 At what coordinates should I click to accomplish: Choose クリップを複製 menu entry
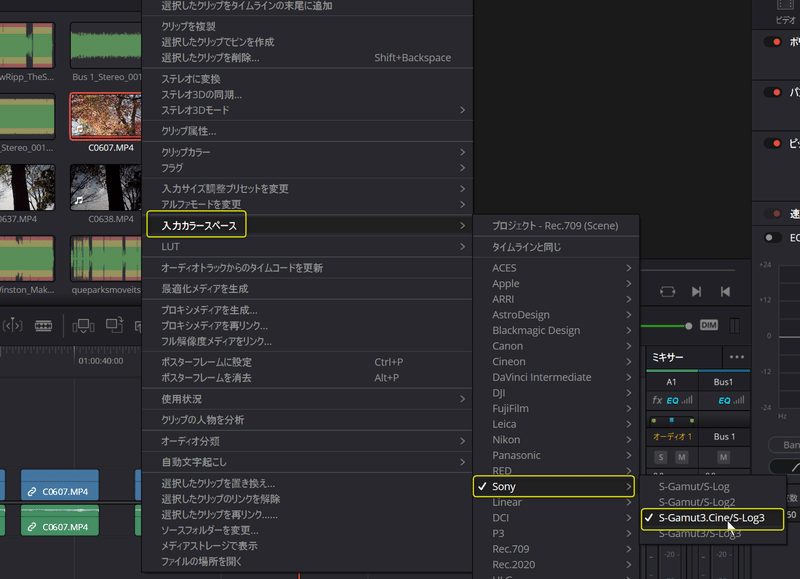tap(308, 26)
